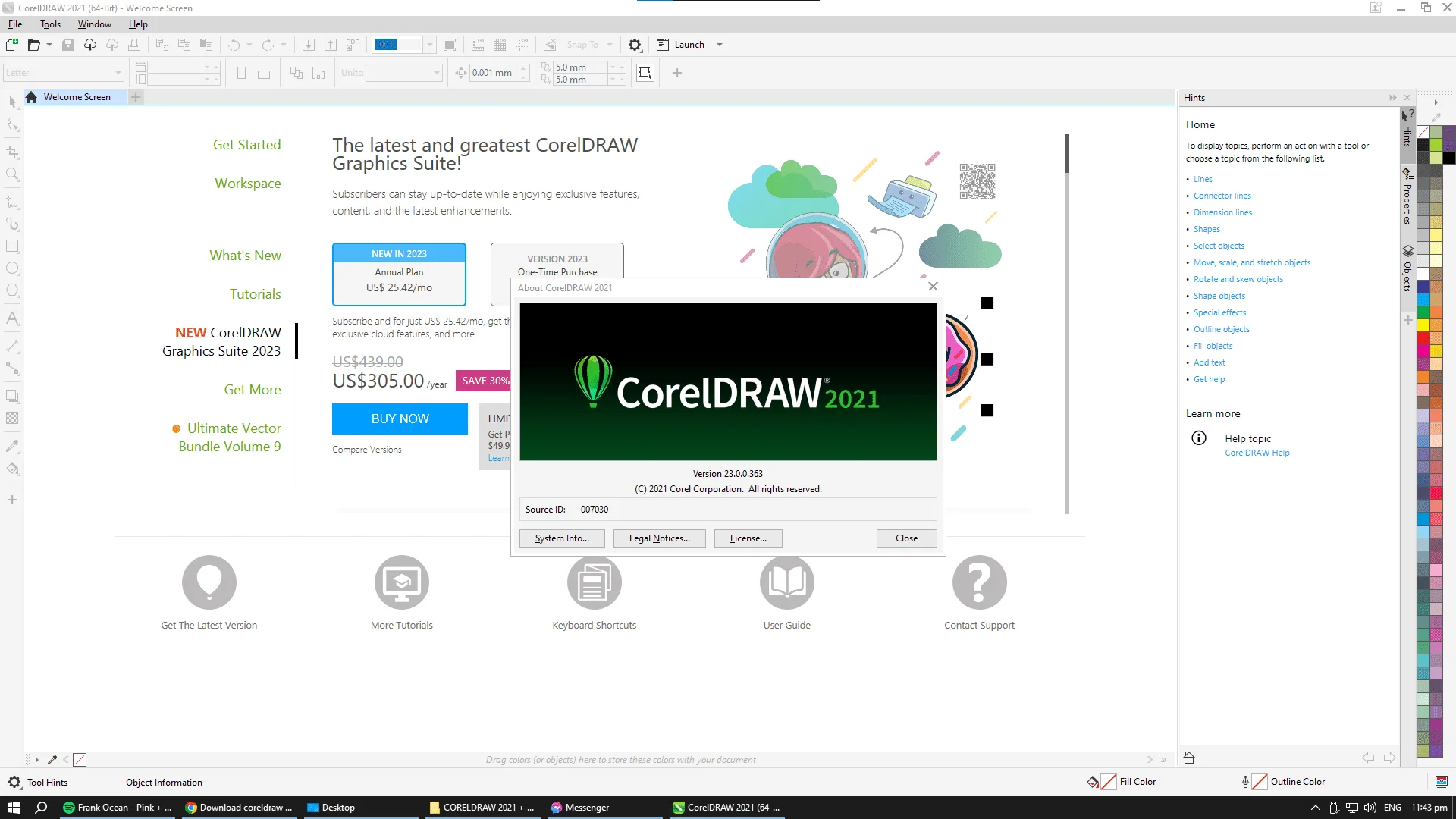
Task: Select the Crop tool in the toolbox
Action: (x=12, y=152)
